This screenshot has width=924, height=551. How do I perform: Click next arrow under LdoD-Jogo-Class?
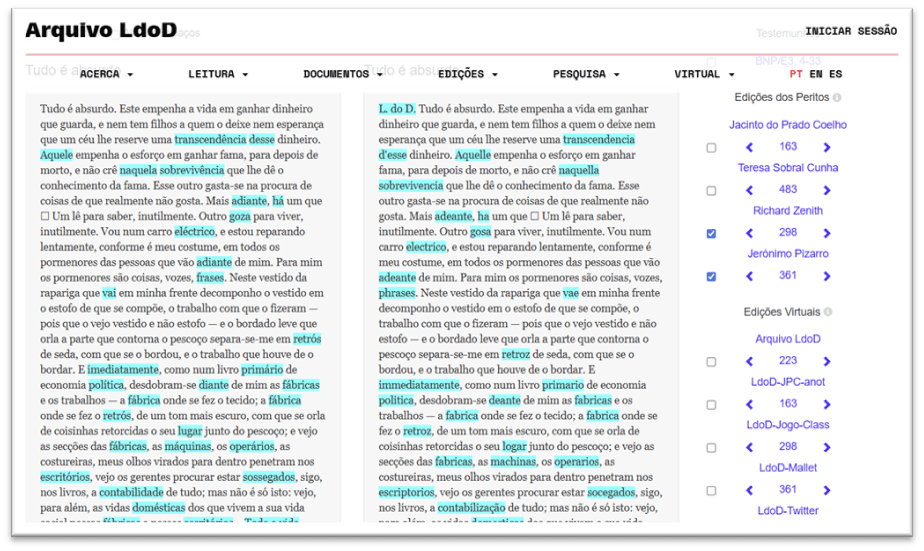coord(827,447)
